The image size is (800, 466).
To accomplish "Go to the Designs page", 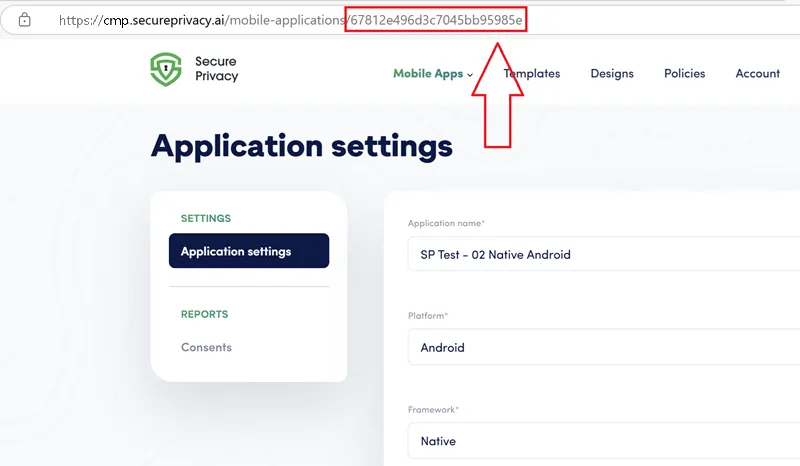I will coord(612,73).
